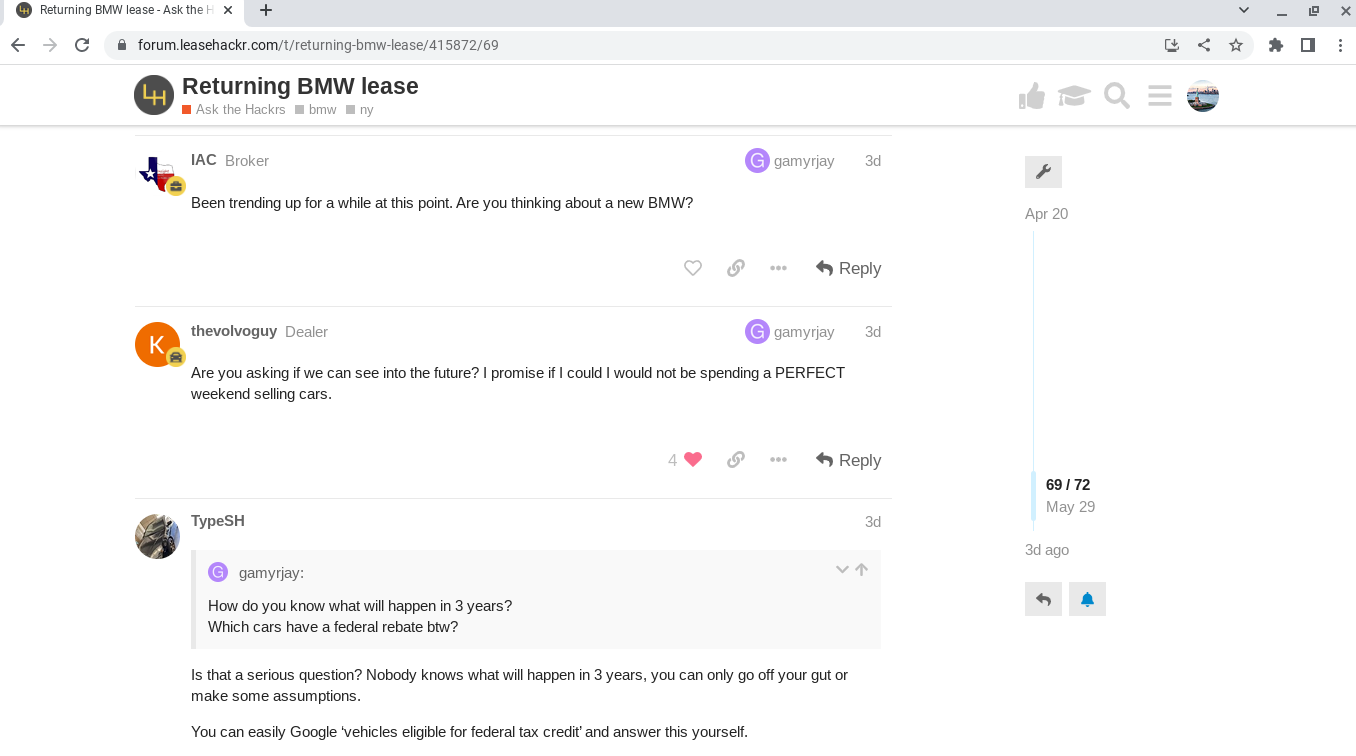Open the browser extensions puzzle icon
This screenshot has height=756, width=1356.
tap(1276, 45)
